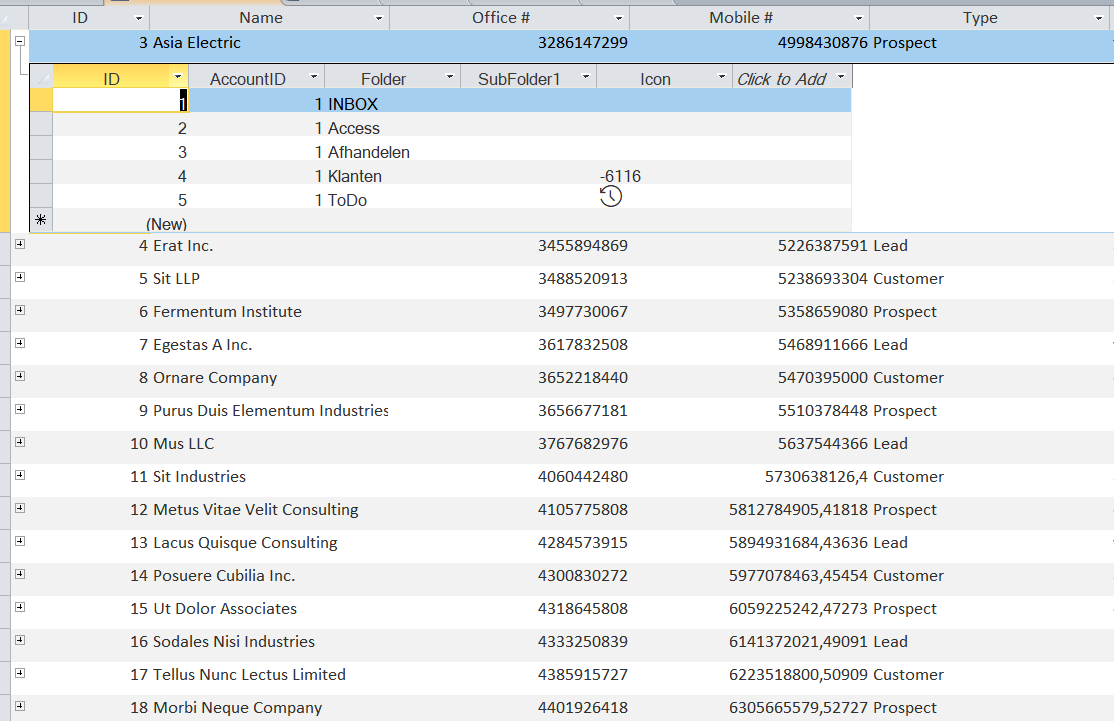Select all subdatasheet rows via corner selector

click(x=41, y=77)
